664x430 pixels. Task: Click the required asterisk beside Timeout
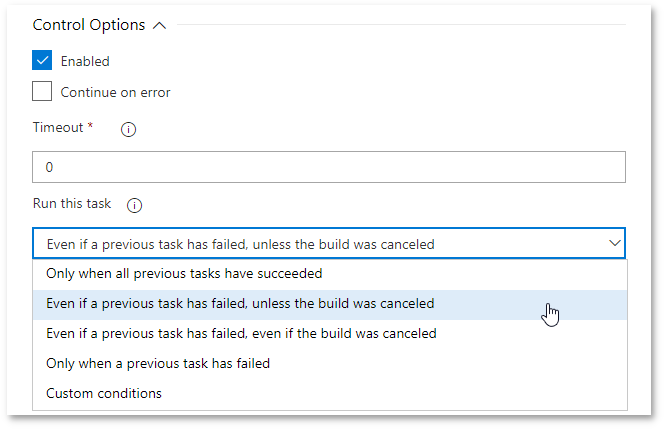click(90, 127)
